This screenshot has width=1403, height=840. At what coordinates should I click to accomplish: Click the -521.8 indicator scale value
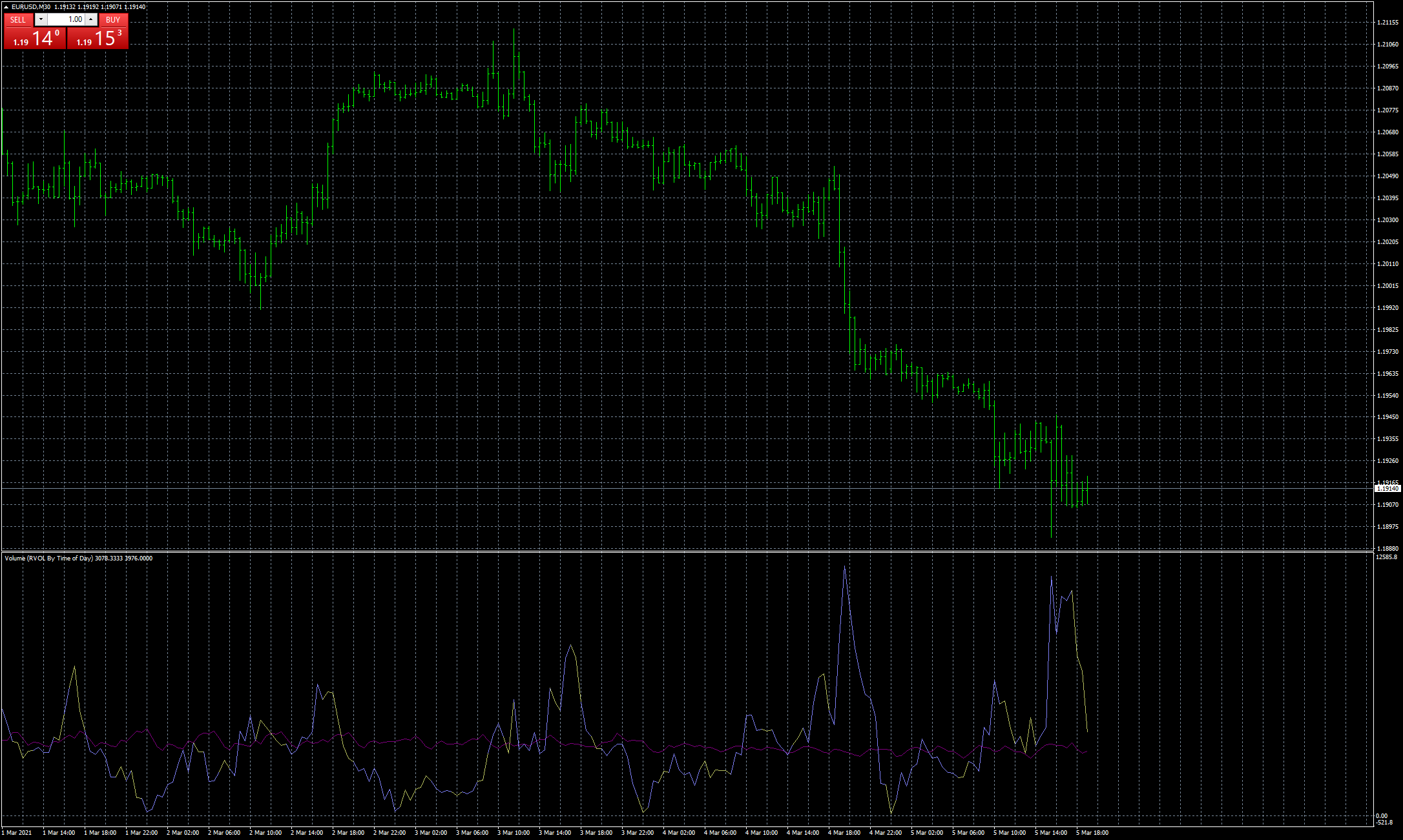click(x=1384, y=823)
